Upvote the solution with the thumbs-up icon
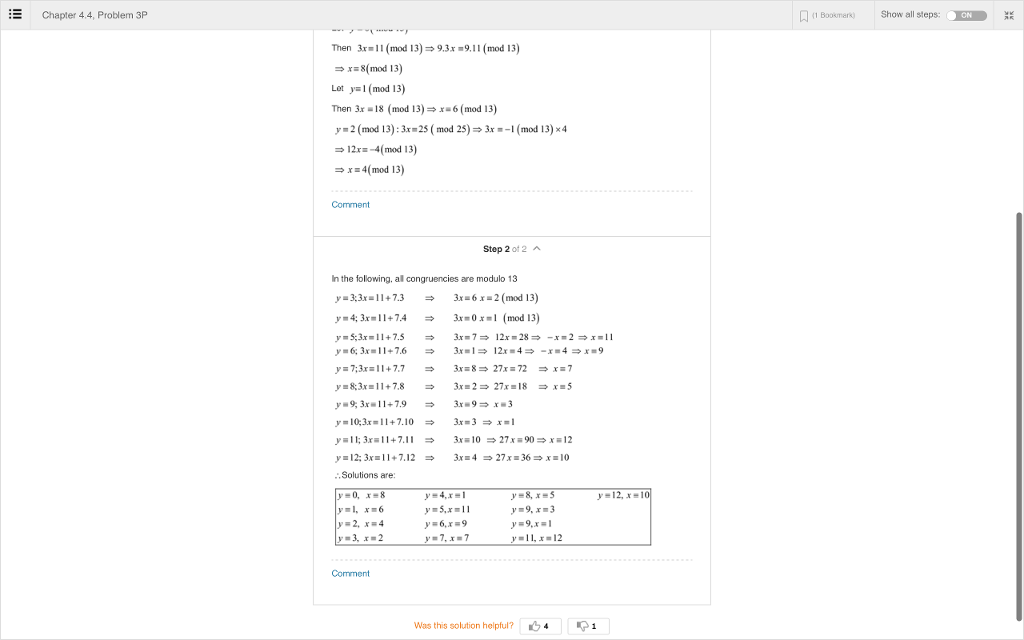 540,625
